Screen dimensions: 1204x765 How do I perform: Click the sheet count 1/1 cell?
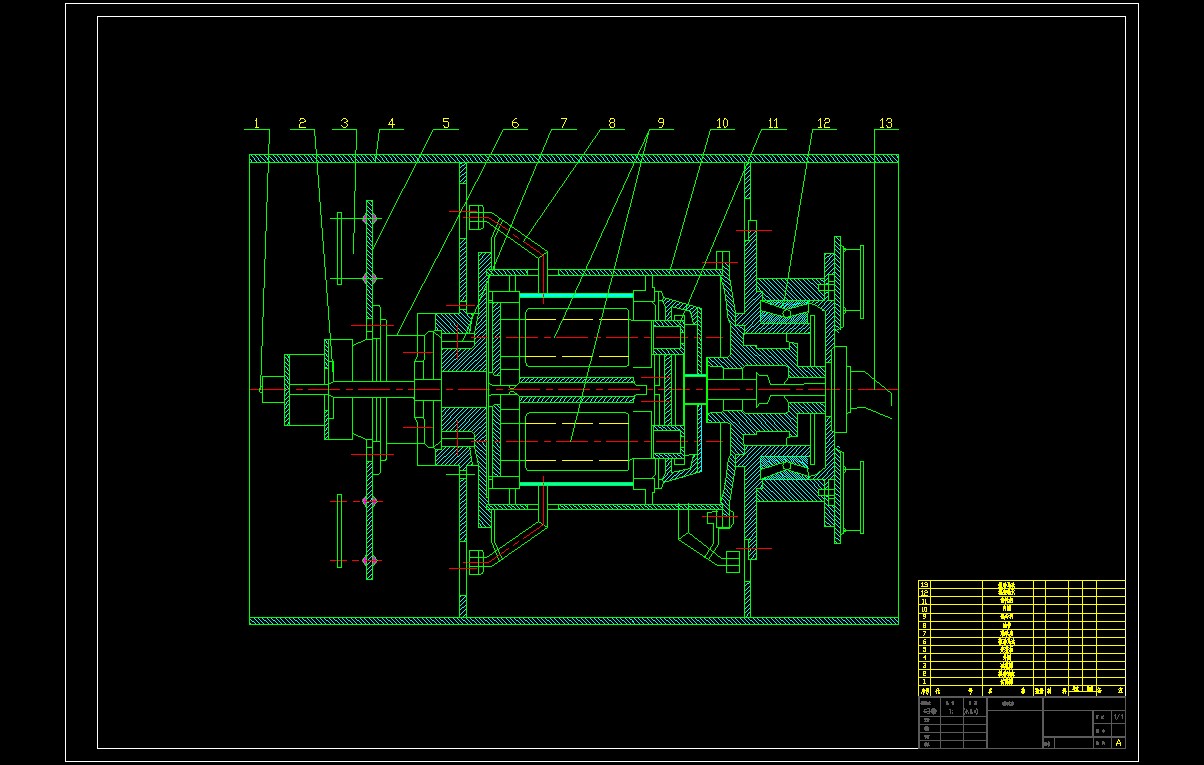[1118, 717]
